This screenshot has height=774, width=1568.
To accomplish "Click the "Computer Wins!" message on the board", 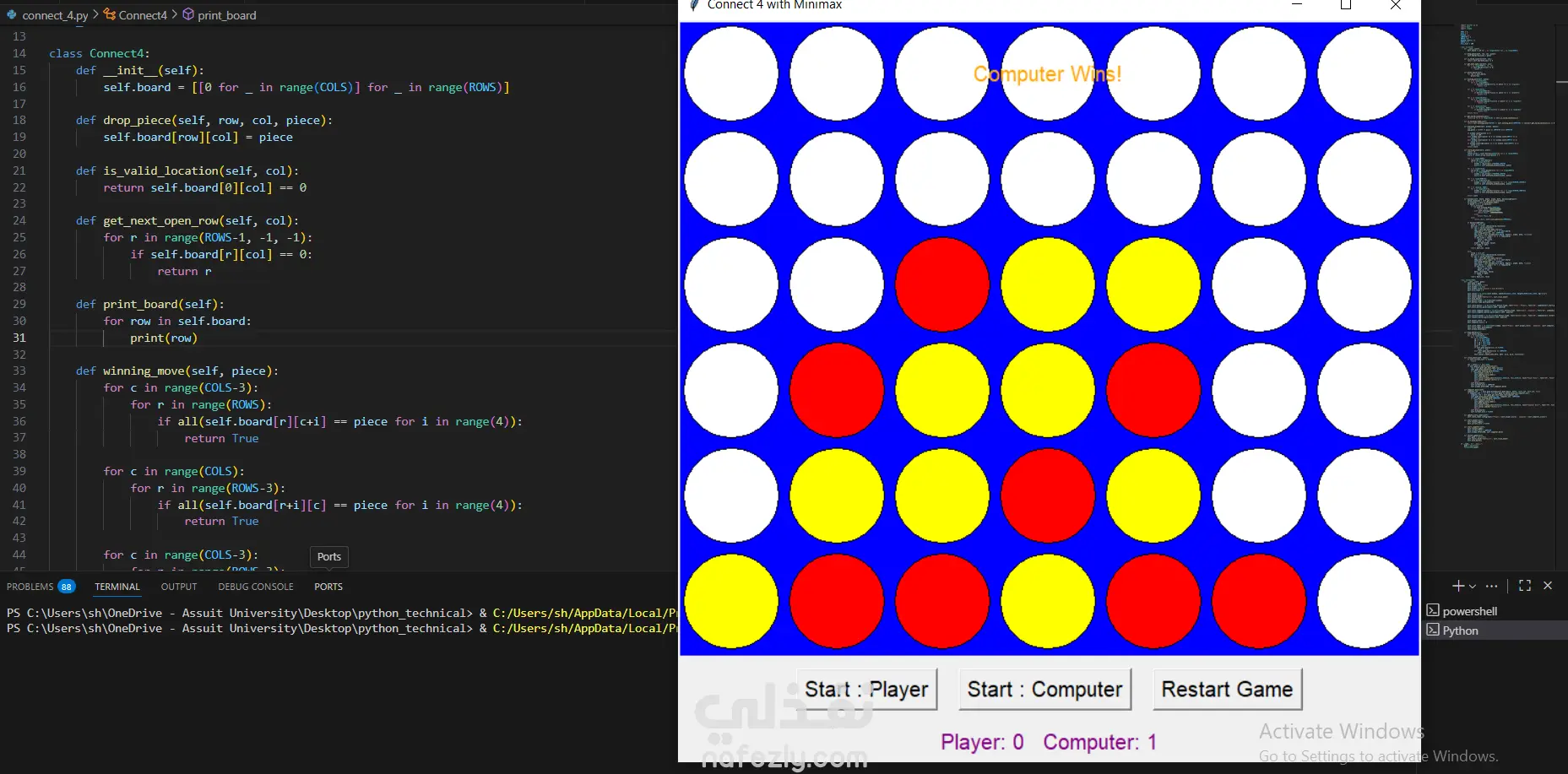I will pos(1047,74).
